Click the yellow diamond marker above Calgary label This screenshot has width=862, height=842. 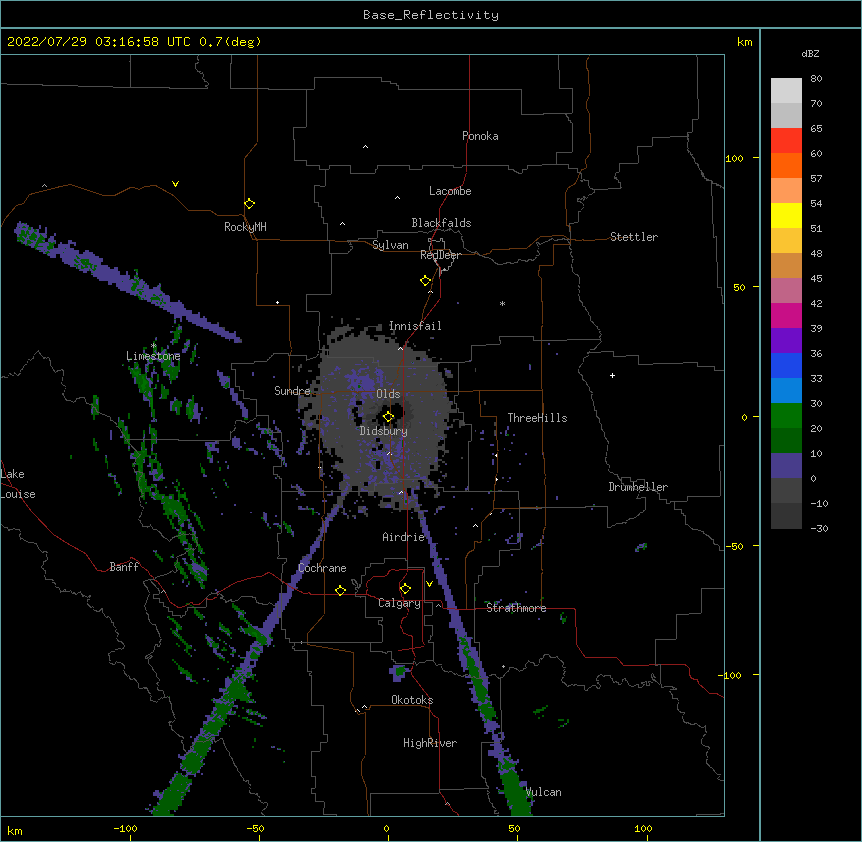(405, 589)
